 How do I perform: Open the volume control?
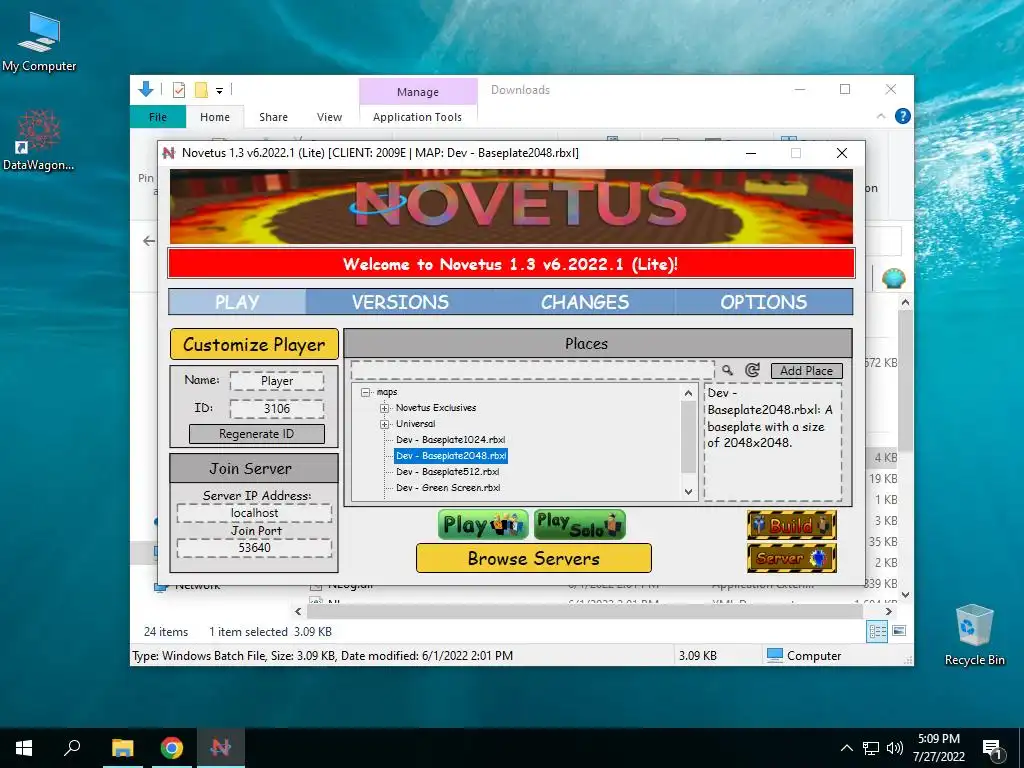[895, 748]
